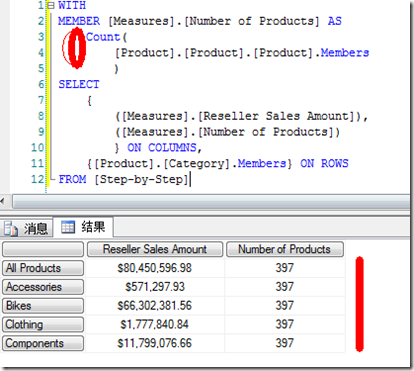Viewport: 414px width, 371px height.
Task: Click [Product].[Category] on line 11
Action: point(162,163)
